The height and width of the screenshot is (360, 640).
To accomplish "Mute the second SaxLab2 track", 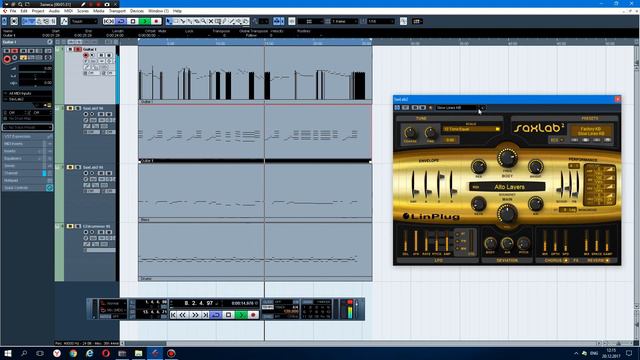I will [70, 167].
